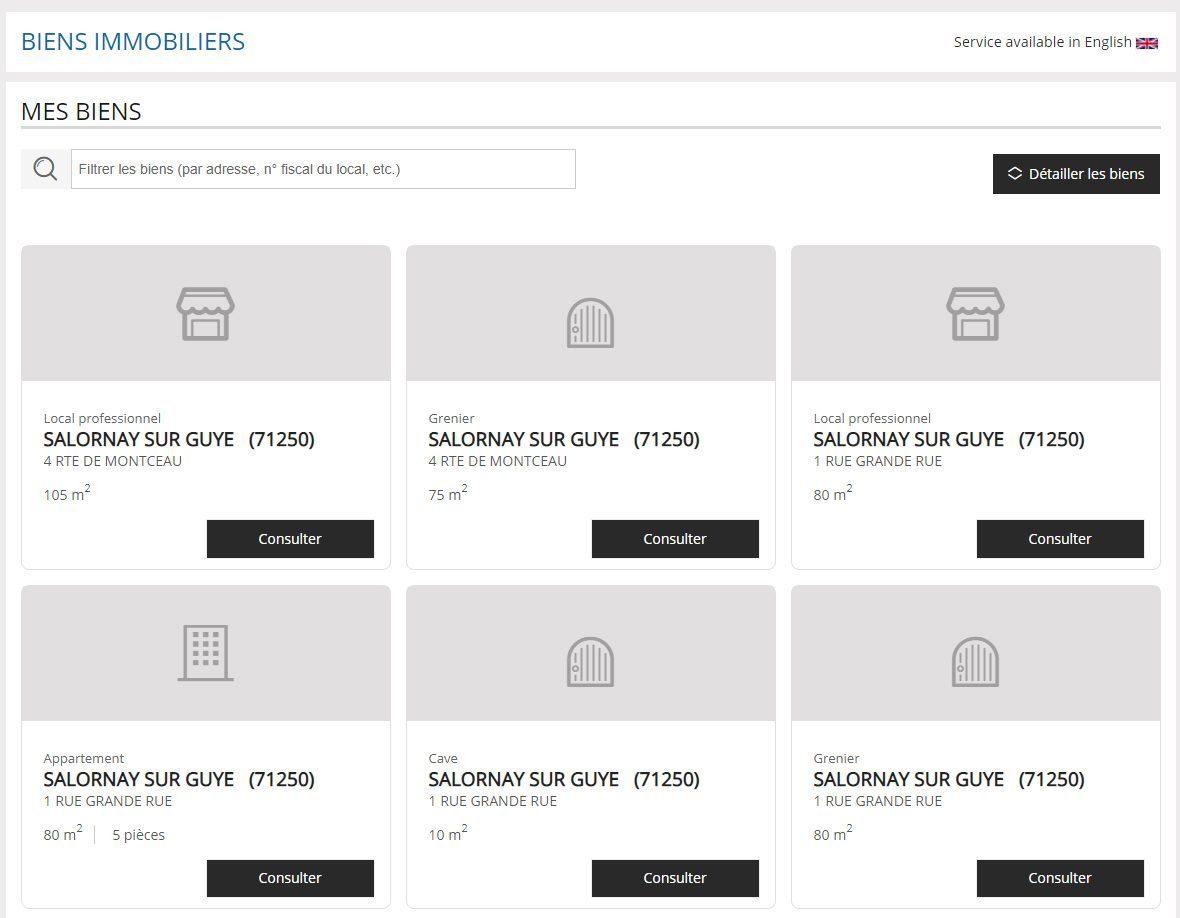Click door icon of 75 m² Grenier
Screen dimensions: 1180x918
tap(590, 322)
